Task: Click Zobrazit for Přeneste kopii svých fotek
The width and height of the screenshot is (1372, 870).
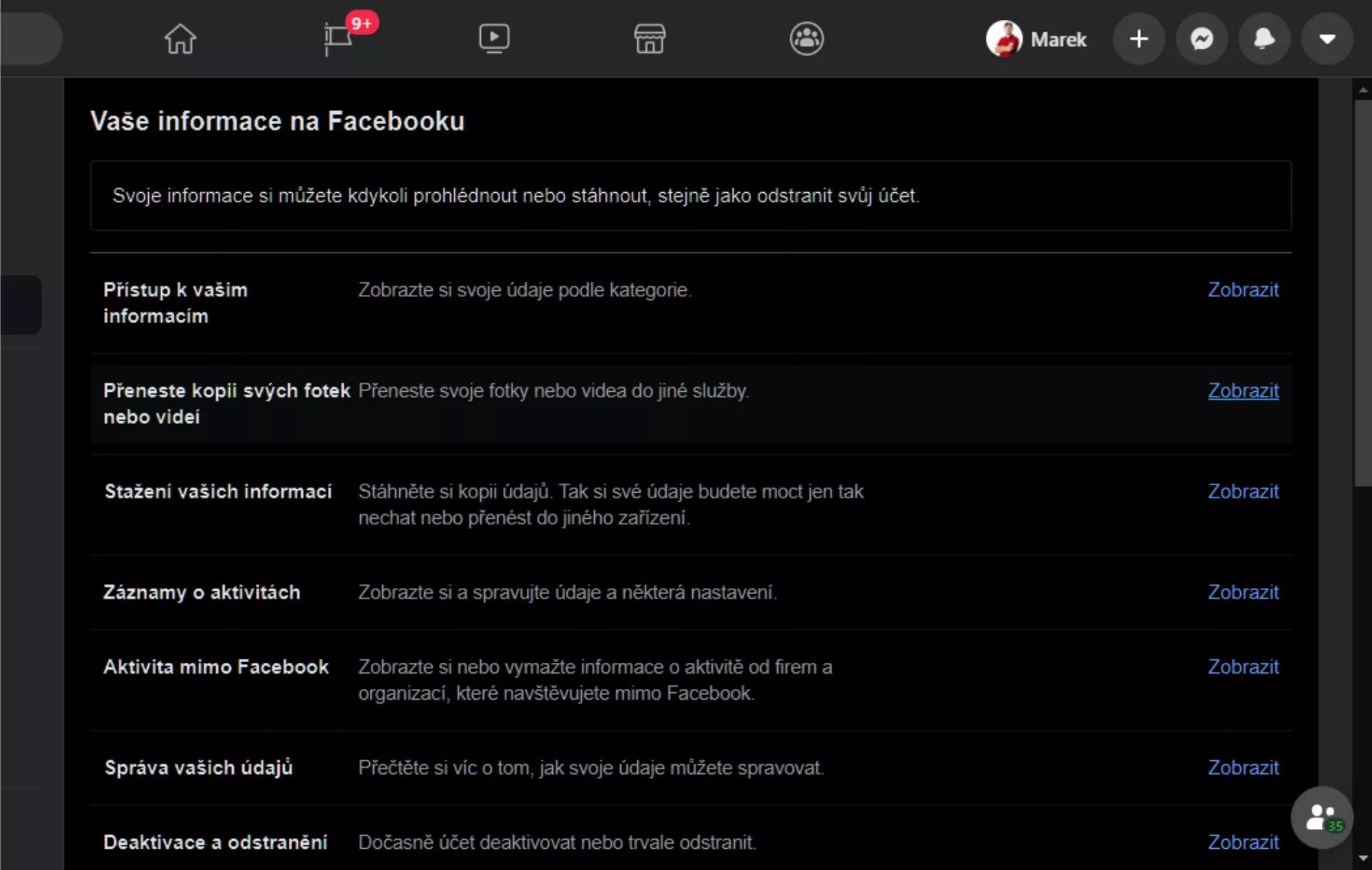Action: [1243, 390]
